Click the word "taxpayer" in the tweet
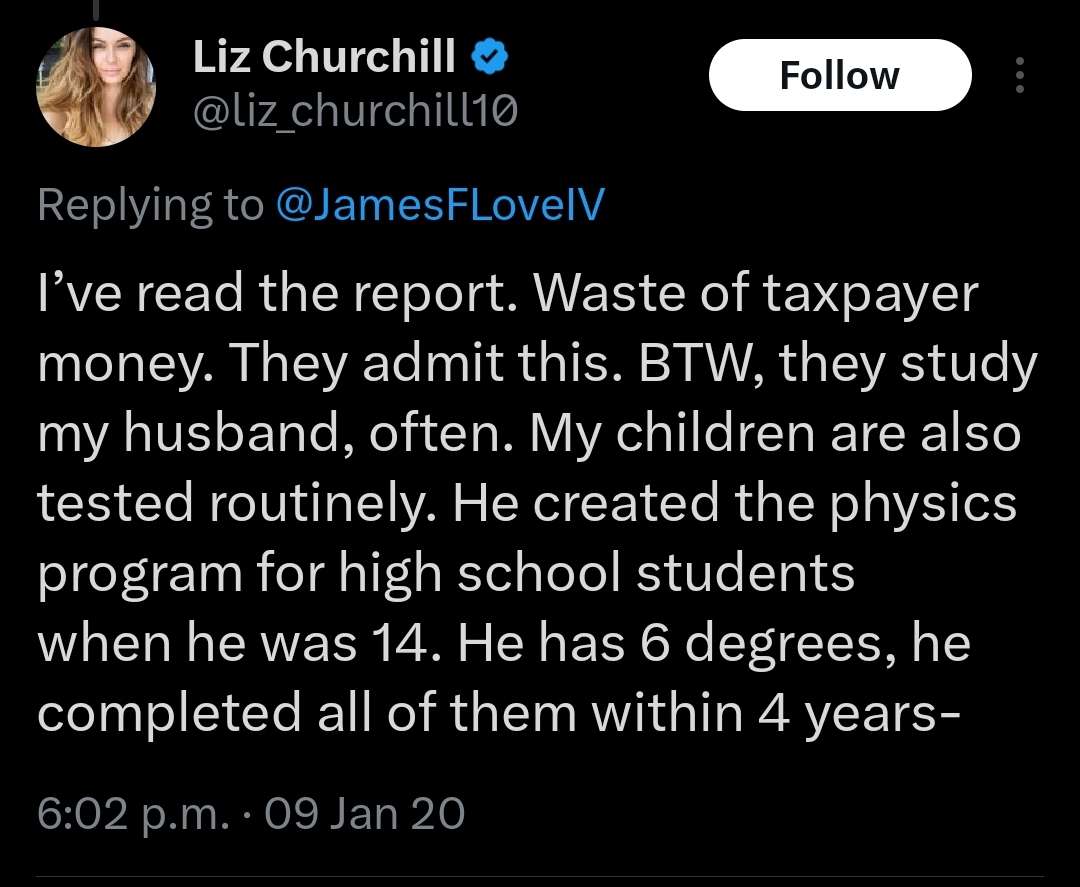 tap(870, 295)
